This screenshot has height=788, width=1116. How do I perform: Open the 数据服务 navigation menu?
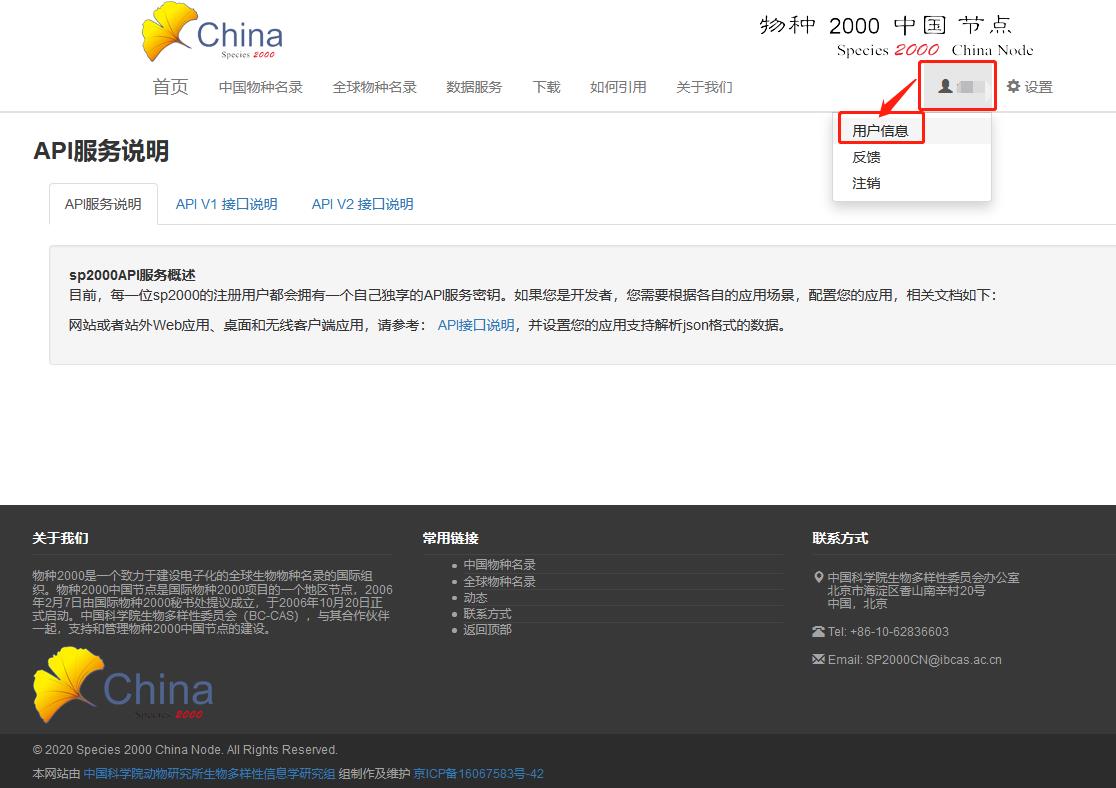pos(474,87)
